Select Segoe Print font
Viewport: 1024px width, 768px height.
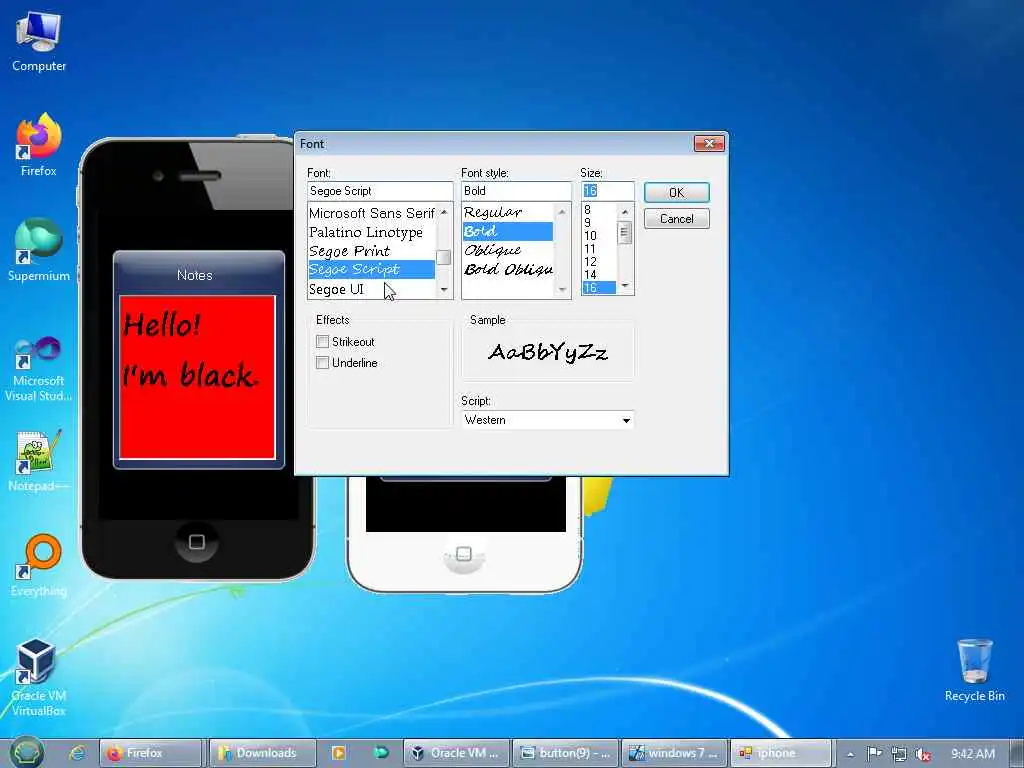click(372, 251)
